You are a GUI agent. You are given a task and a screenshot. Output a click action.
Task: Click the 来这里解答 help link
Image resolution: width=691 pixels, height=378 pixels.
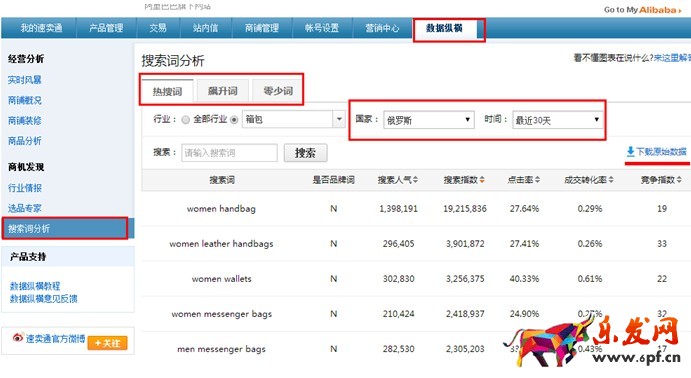672,58
